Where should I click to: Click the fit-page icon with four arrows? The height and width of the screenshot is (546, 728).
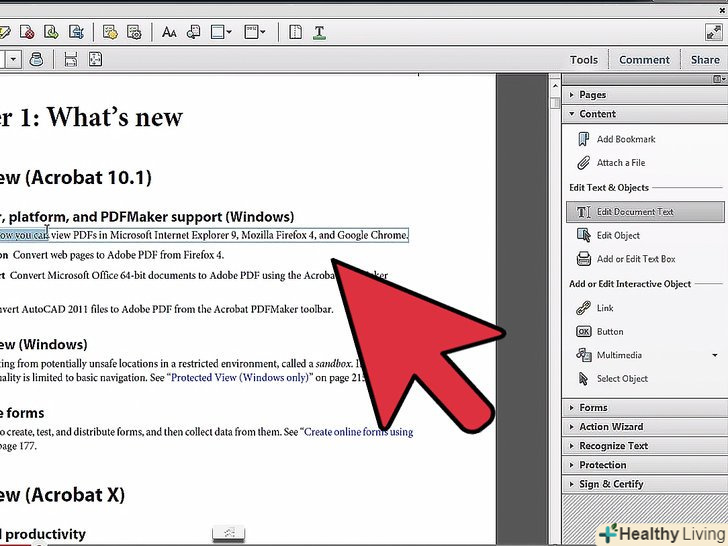click(95, 59)
